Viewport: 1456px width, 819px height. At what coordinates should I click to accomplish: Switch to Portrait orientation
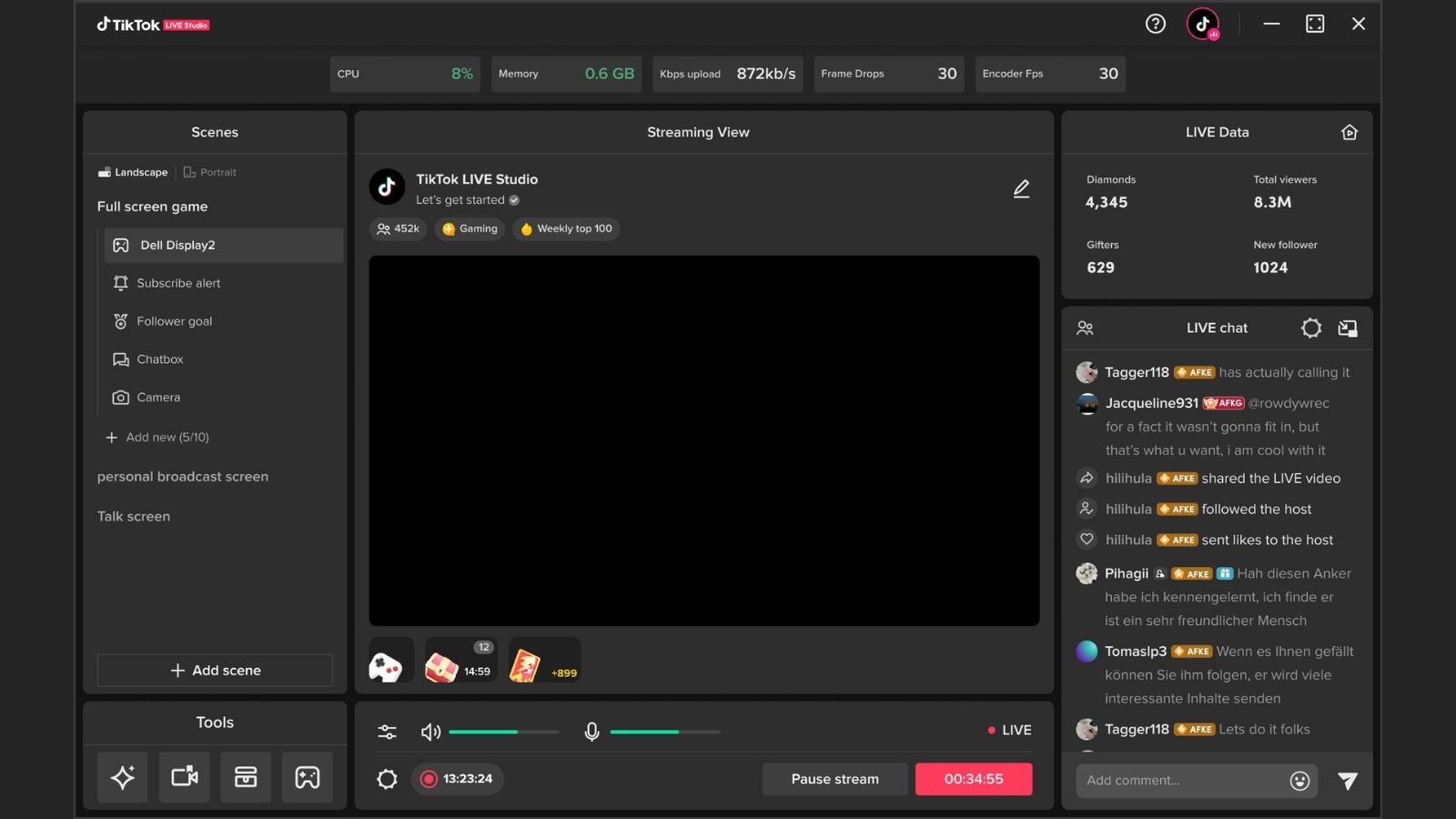tap(209, 172)
